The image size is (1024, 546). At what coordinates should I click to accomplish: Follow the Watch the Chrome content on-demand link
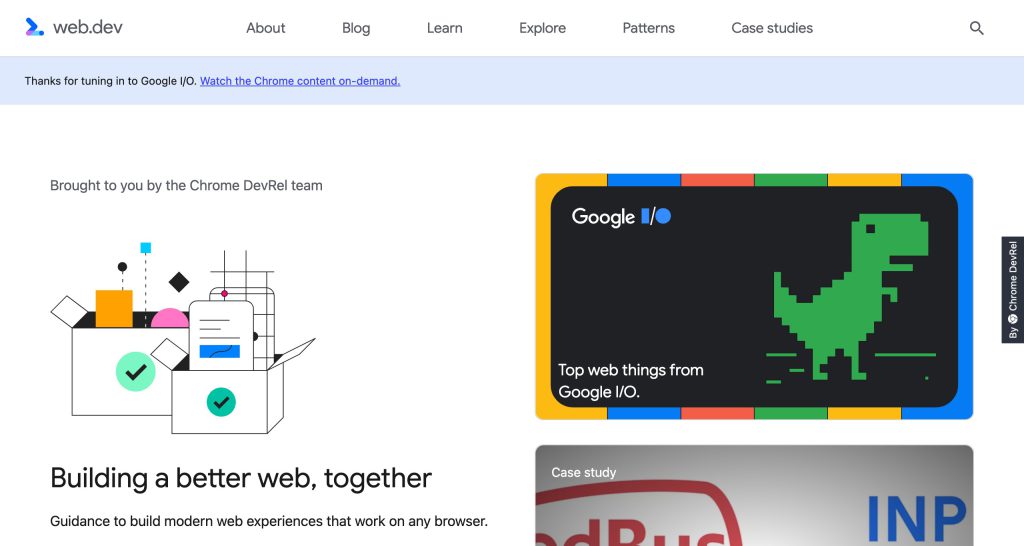point(300,81)
